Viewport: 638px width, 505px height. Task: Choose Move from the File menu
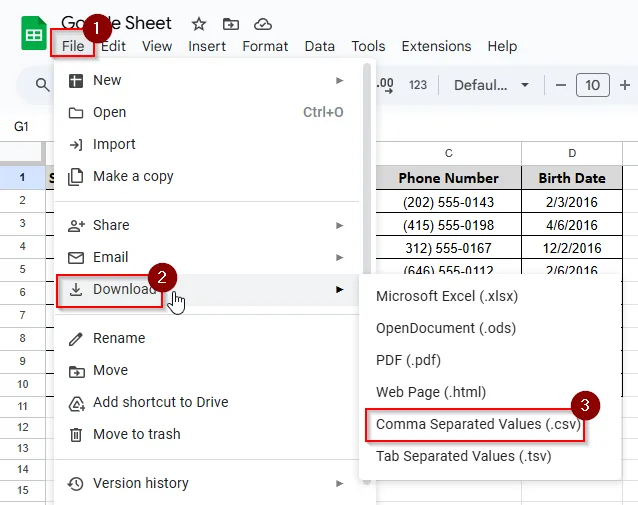pos(206,370)
